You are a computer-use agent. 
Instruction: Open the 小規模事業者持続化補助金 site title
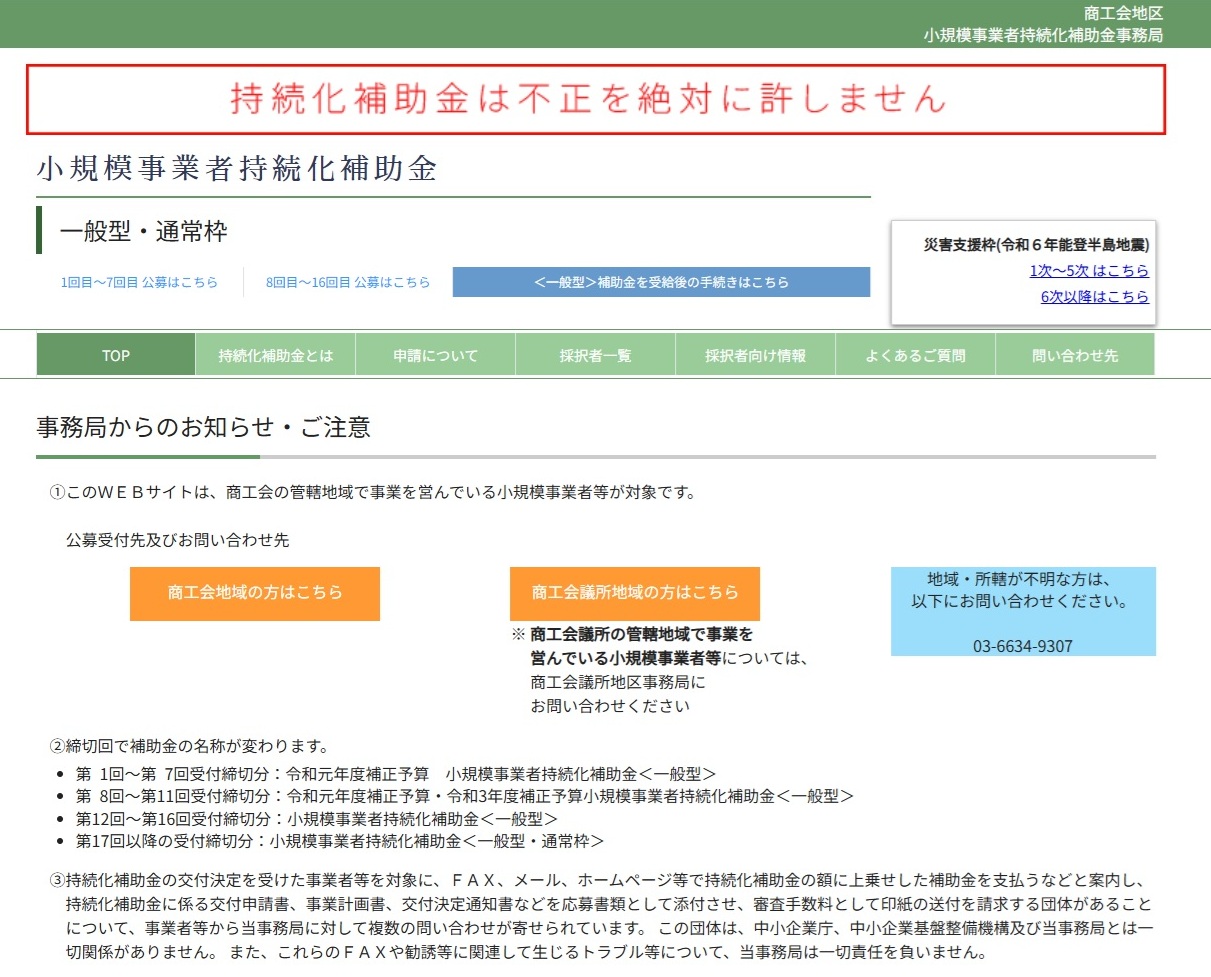click(x=237, y=169)
